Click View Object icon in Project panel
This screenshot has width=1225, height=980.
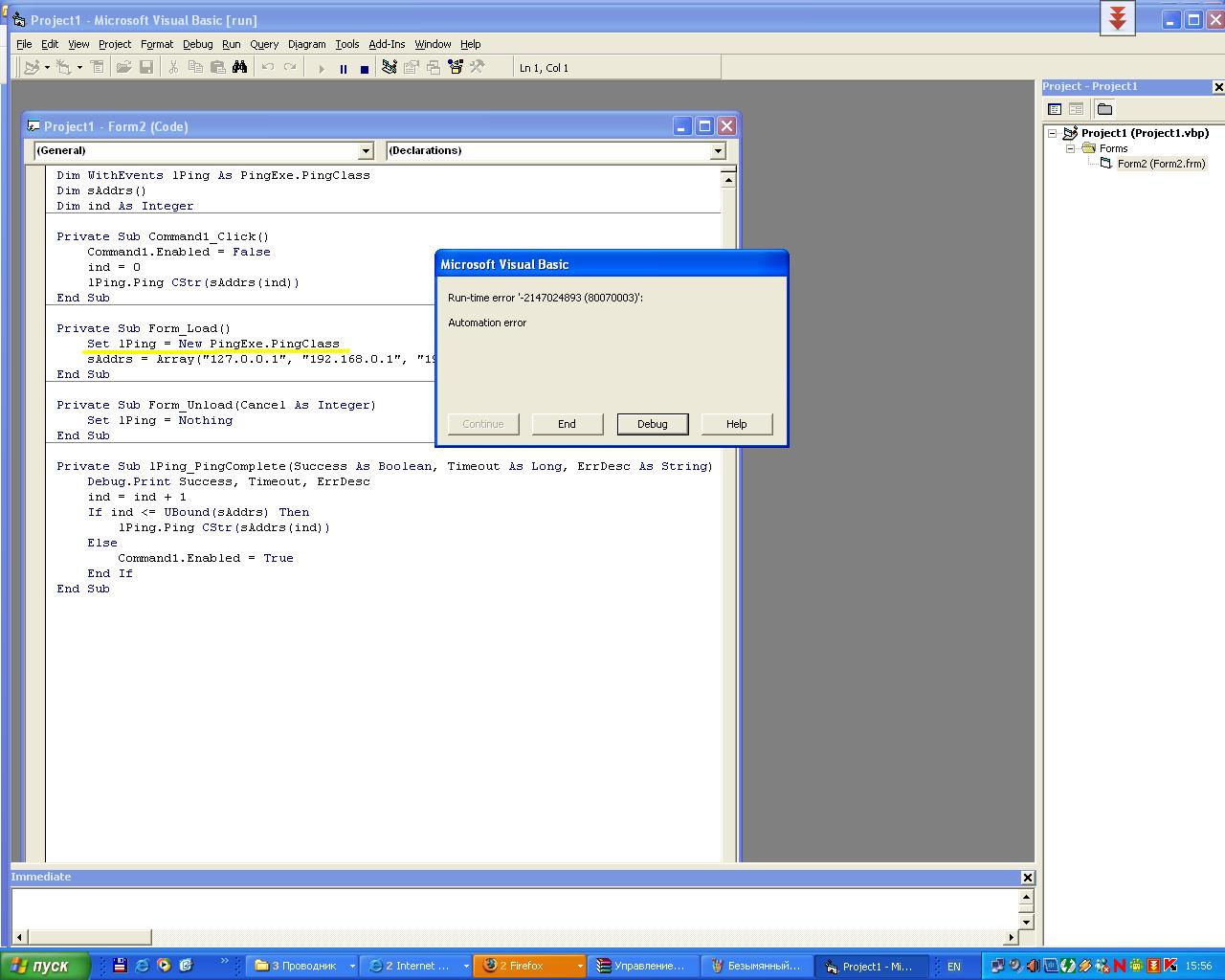pos(1076,109)
